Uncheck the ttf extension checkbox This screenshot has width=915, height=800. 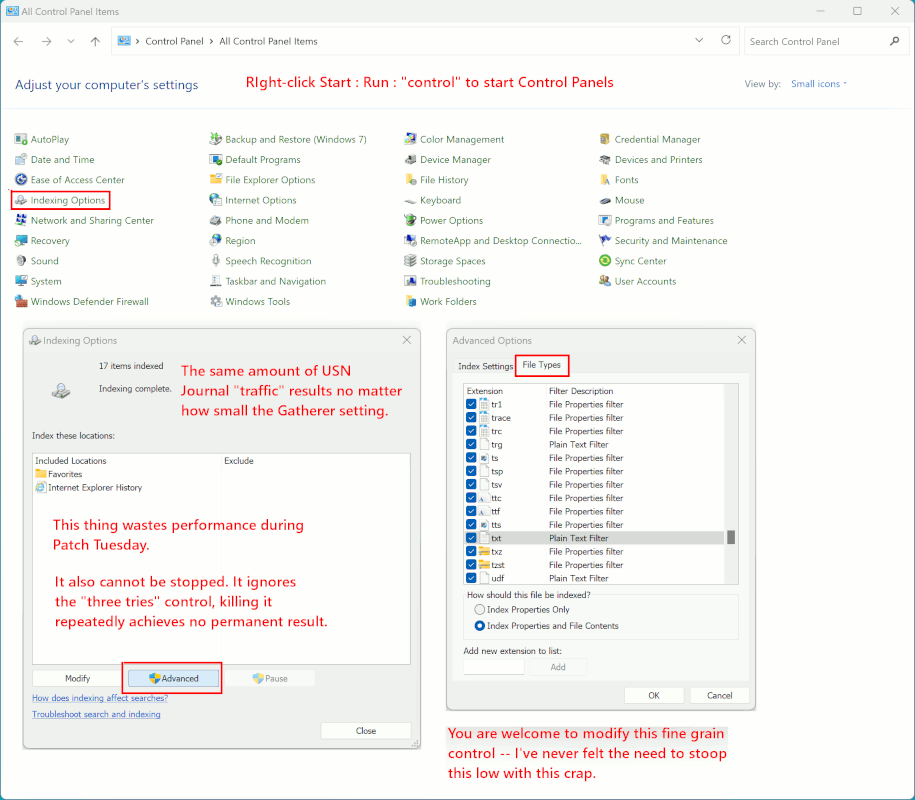click(x=471, y=512)
